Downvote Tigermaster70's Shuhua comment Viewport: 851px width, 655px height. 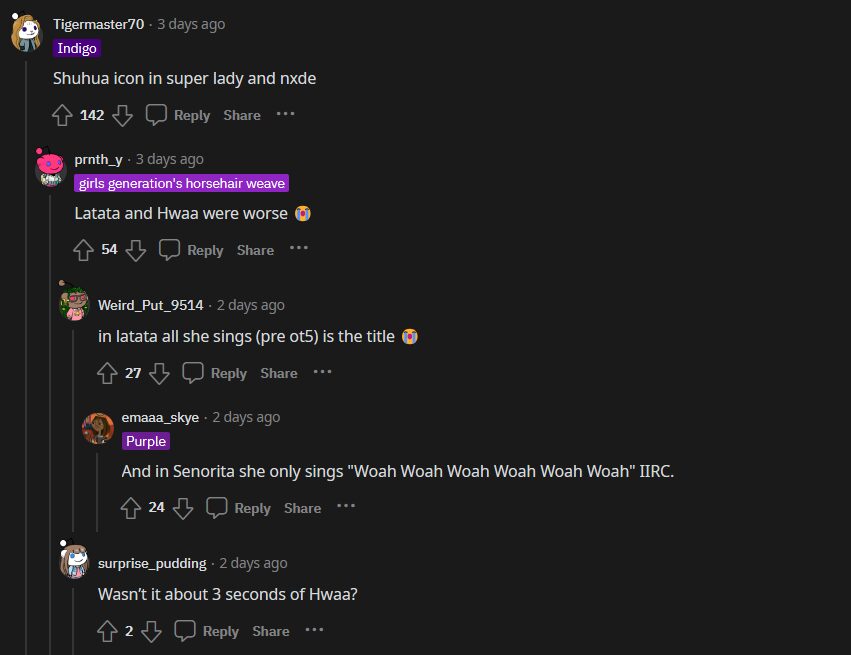pos(122,115)
